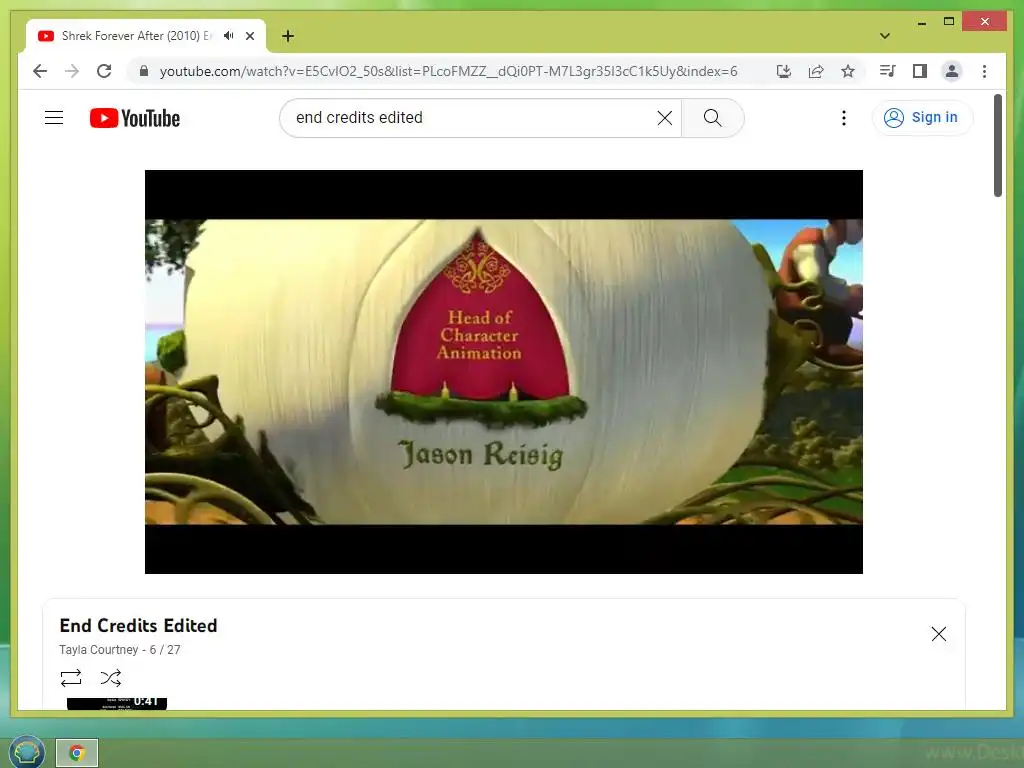The image size is (1024, 768).
Task: Submit search with magnifier button
Action: pyautogui.click(x=712, y=118)
